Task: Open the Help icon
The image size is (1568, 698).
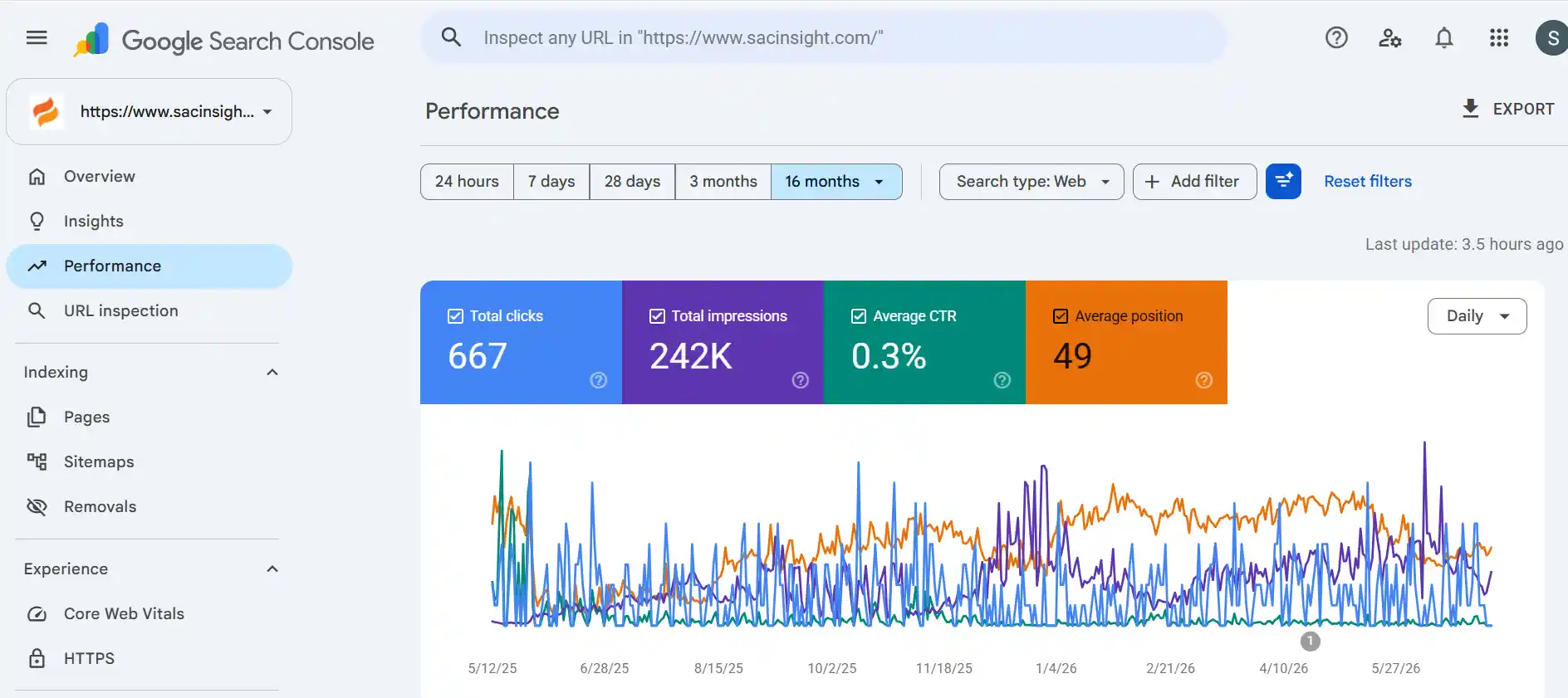Action: pyautogui.click(x=1336, y=38)
